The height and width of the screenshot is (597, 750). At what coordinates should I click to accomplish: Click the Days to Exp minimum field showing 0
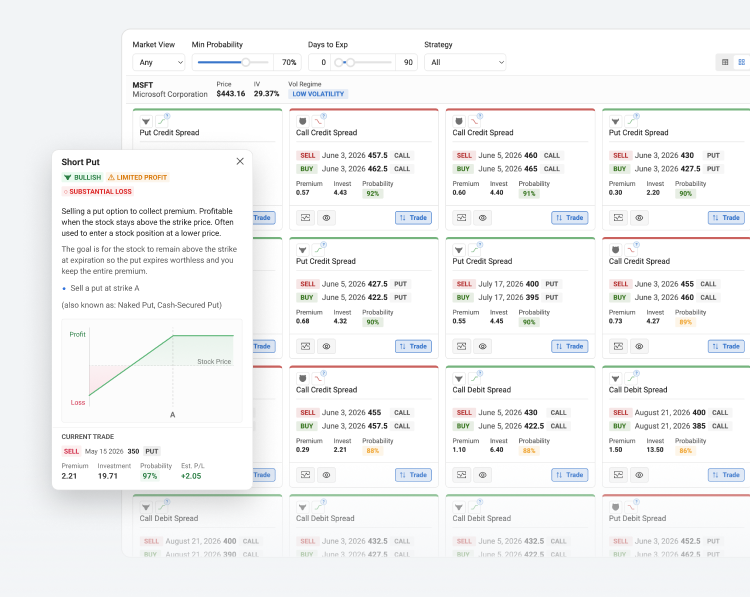tap(319, 62)
